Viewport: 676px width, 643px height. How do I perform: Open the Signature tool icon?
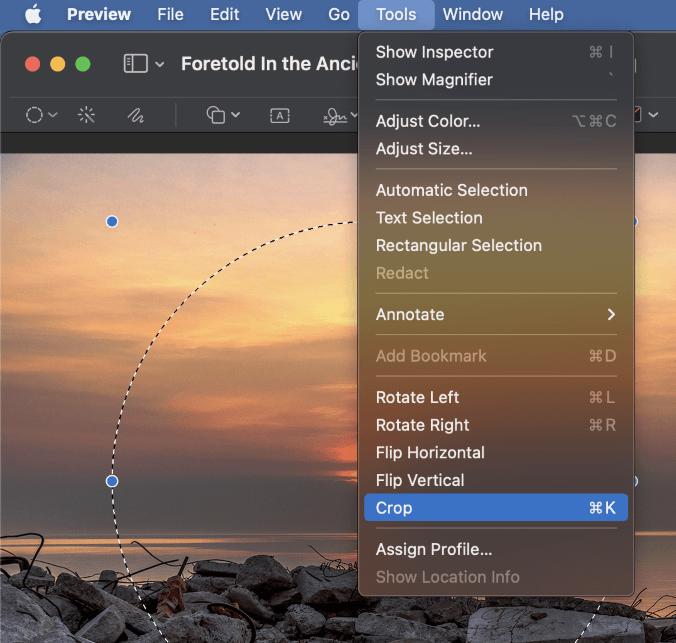(x=335, y=116)
